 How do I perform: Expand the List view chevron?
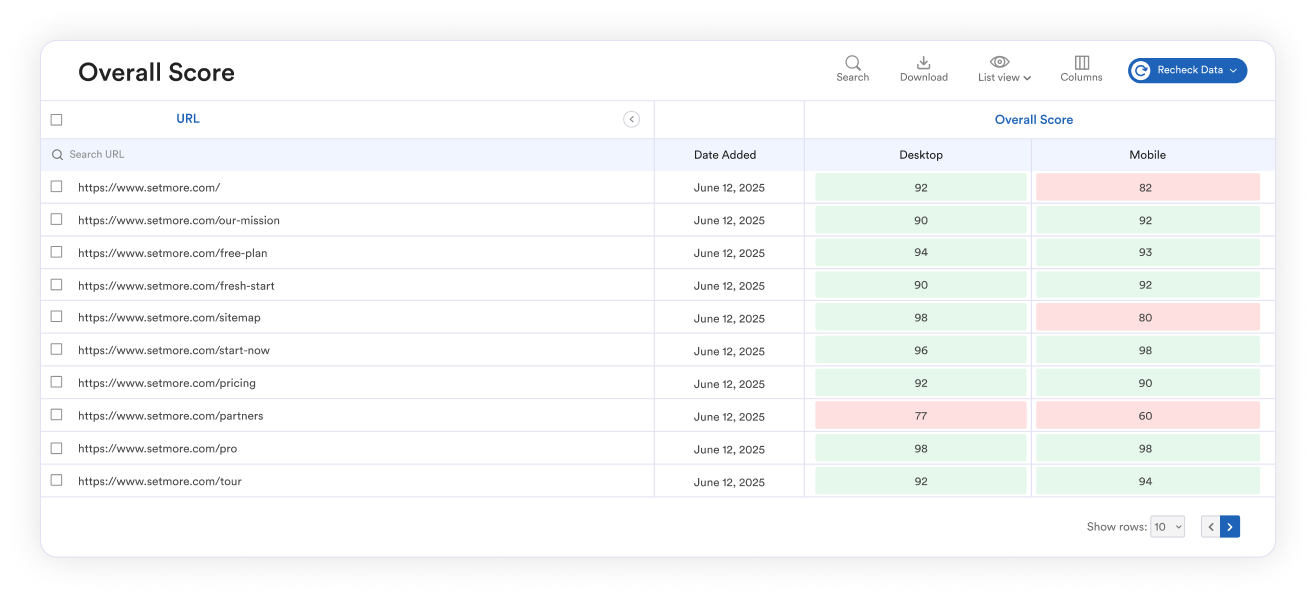(x=1027, y=78)
